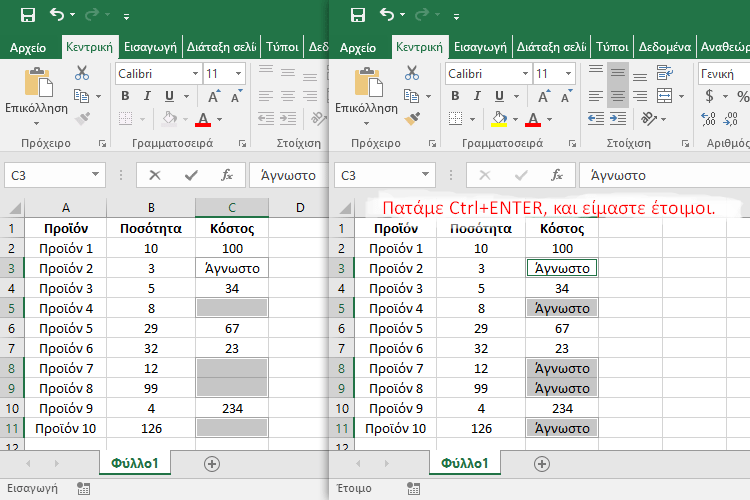The width and height of the screenshot is (750, 500).
Task: Click Insert Function fx in left window
Action: pos(227,175)
